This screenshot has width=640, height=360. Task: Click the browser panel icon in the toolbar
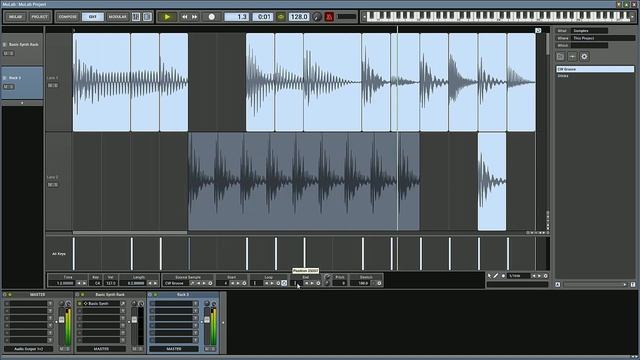[147, 17]
